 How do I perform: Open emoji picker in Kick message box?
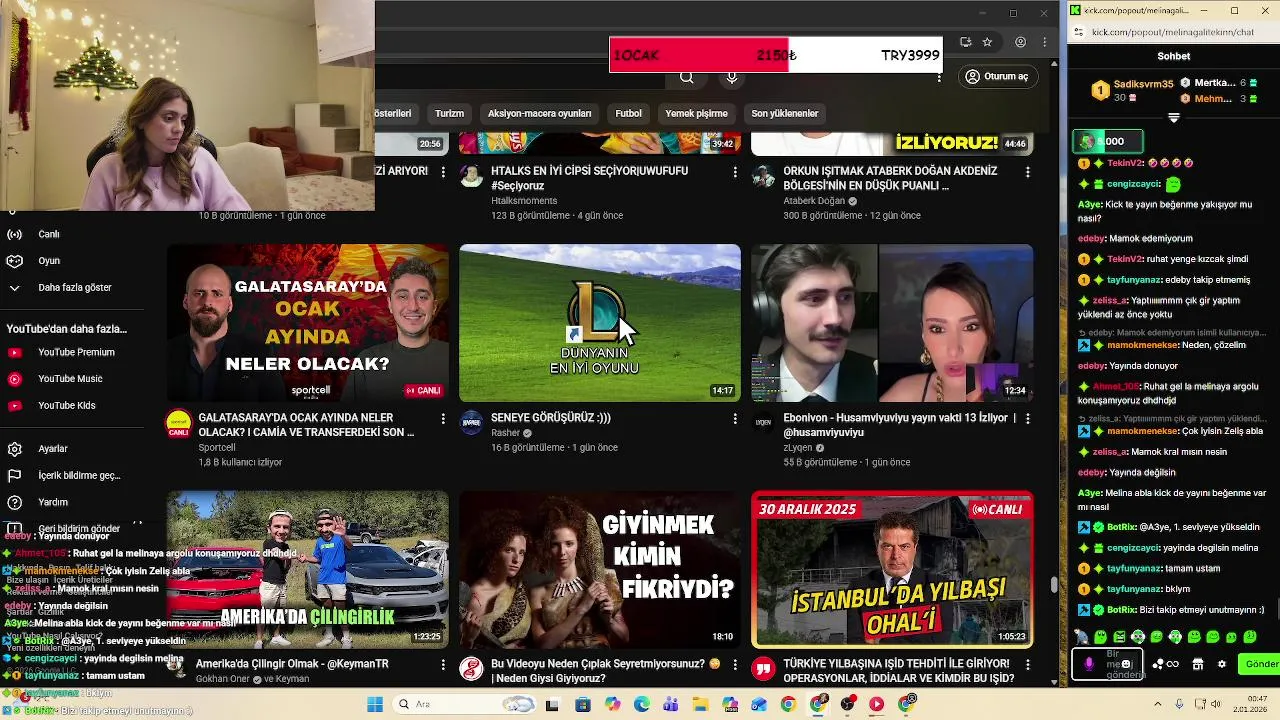(1127, 664)
